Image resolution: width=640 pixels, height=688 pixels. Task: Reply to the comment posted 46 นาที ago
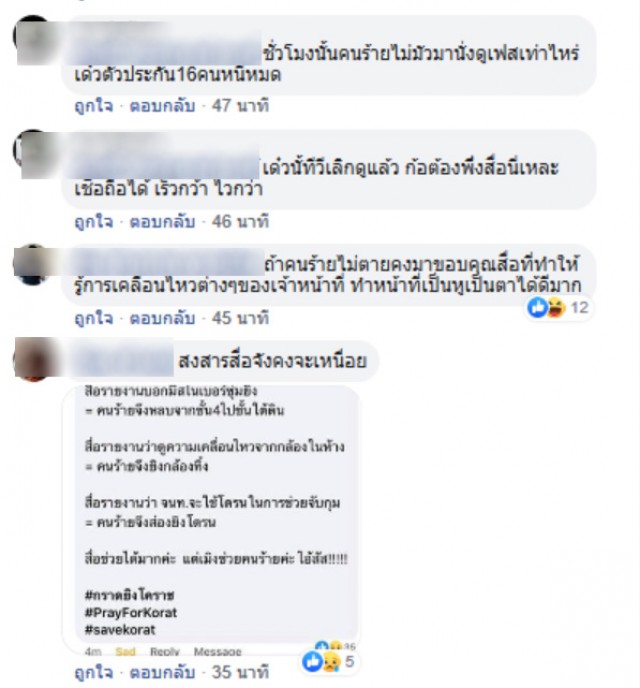(x=162, y=222)
